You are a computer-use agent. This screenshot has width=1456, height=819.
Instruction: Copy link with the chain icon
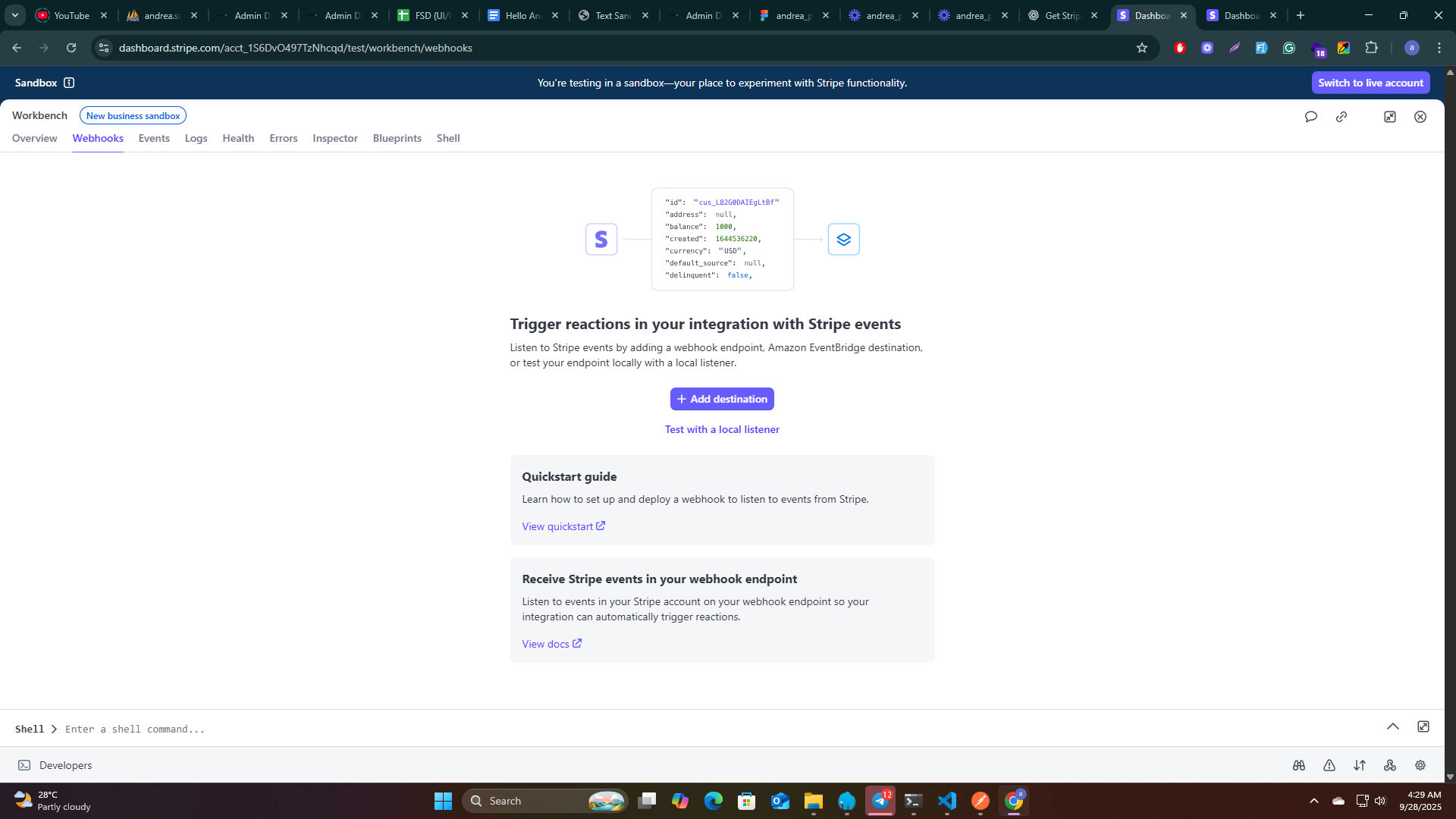point(1341,117)
